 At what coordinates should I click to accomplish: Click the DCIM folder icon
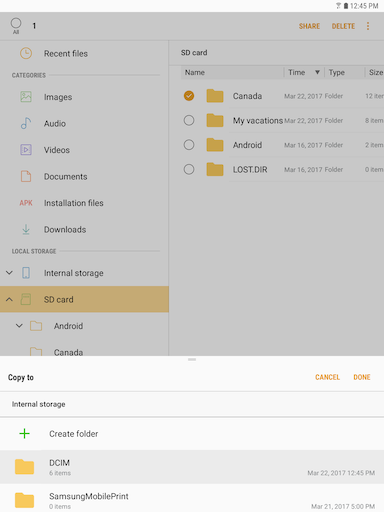24,467
